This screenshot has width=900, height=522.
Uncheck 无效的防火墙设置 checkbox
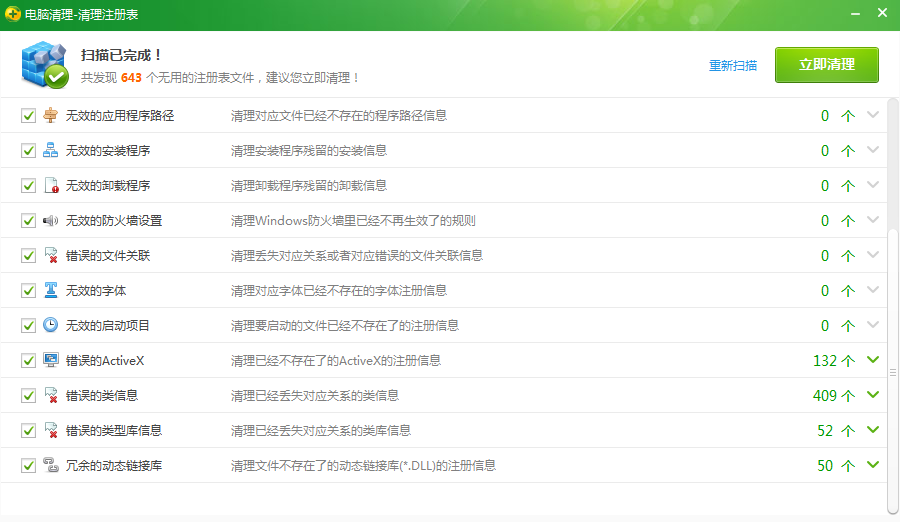[x=28, y=221]
